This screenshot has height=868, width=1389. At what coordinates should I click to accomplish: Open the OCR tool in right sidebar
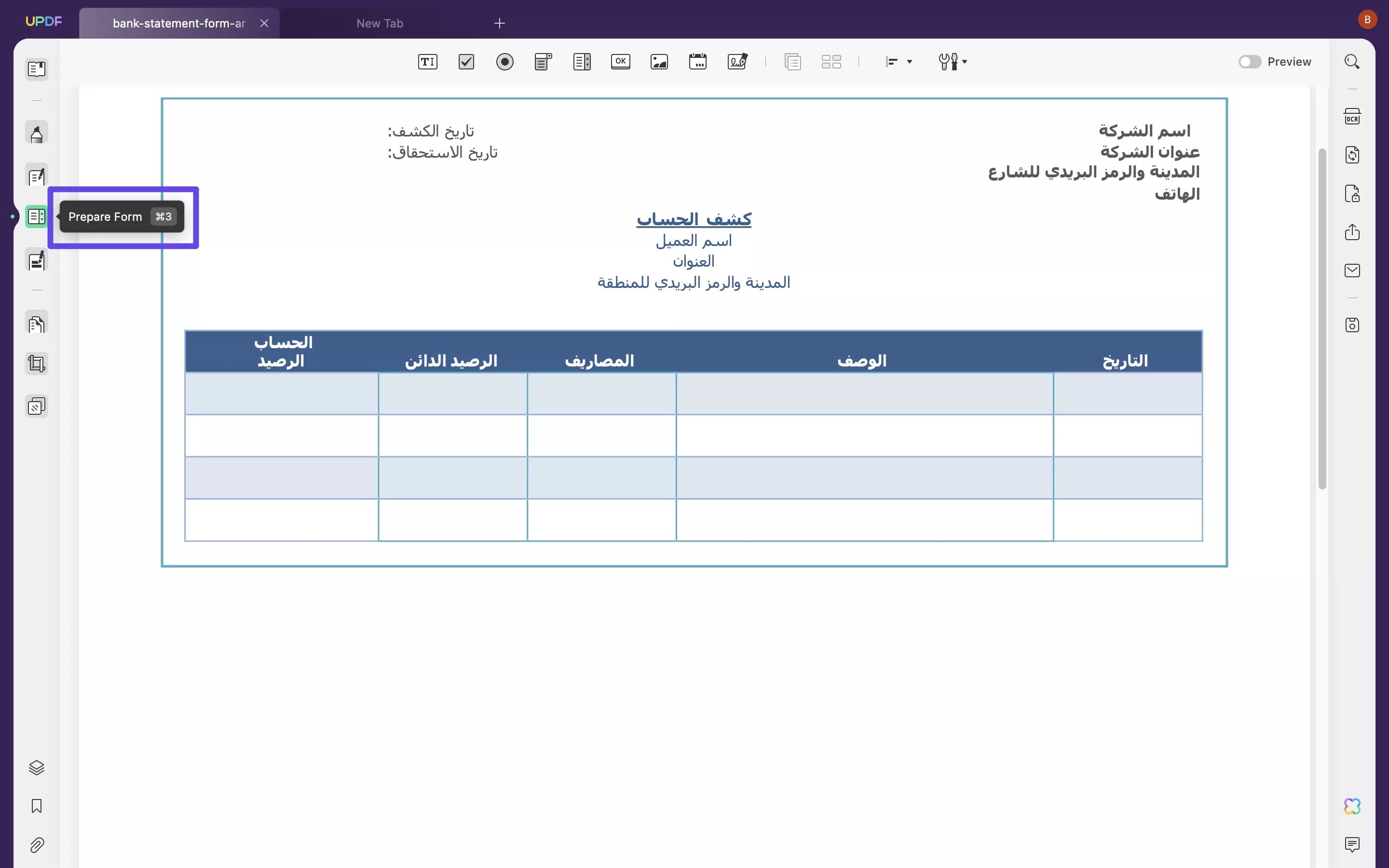[1352, 116]
